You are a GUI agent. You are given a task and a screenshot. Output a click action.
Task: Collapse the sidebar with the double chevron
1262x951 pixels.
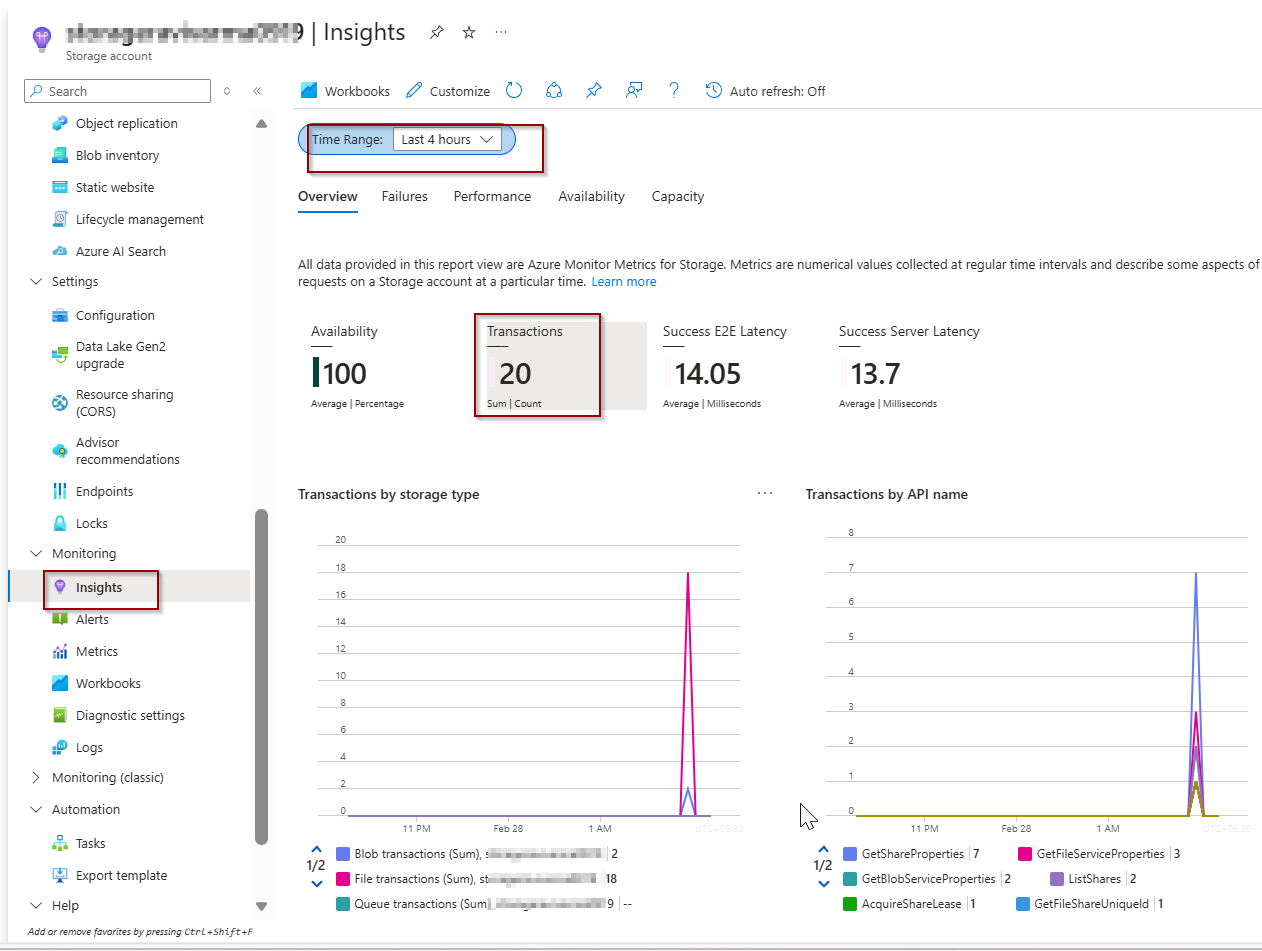[x=257, y=91]
